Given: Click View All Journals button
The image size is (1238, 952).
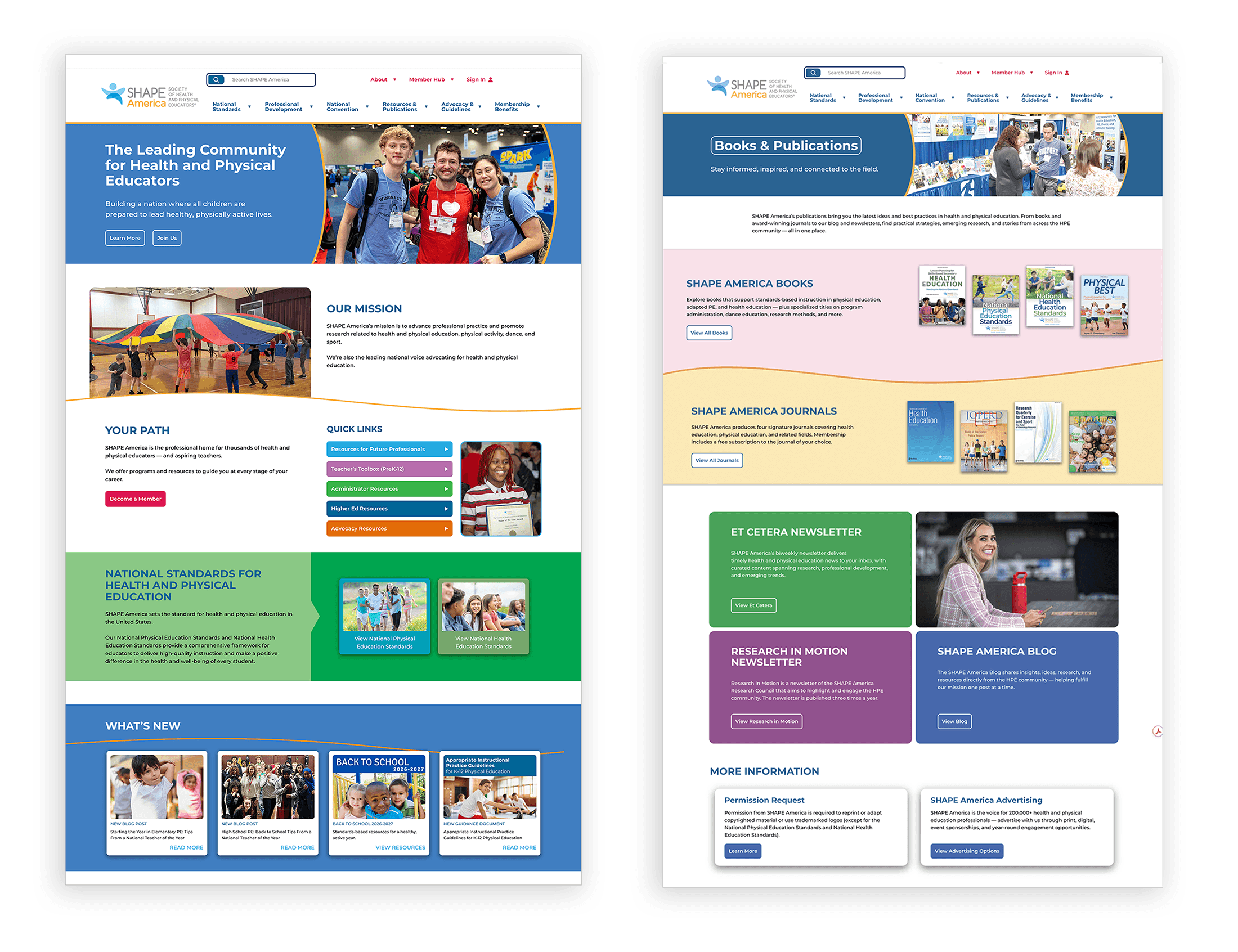Looking at the screenshot, I should pos(717,460).
